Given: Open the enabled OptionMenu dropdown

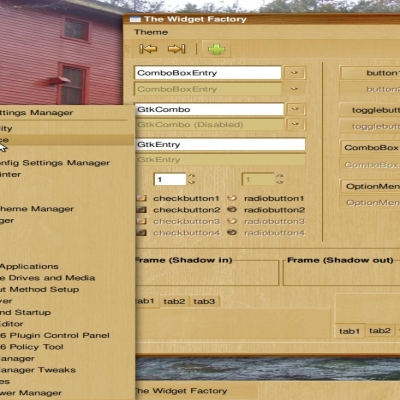Looking at the screenshot, I should pyautogui.click(x=370, y=186).
